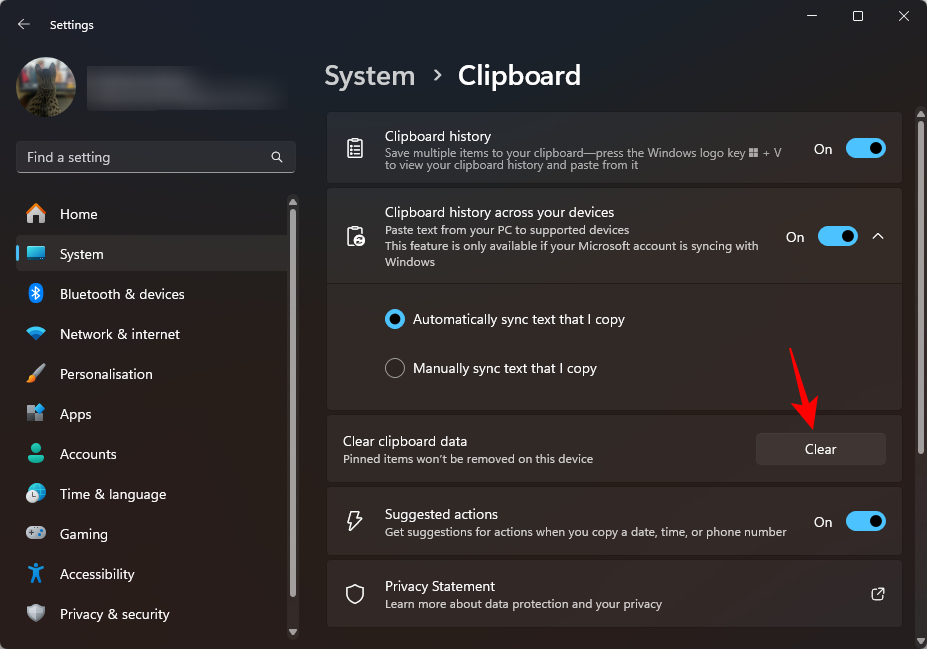Open Accessibility settings

pyautogui.click(x=96, y=574)
